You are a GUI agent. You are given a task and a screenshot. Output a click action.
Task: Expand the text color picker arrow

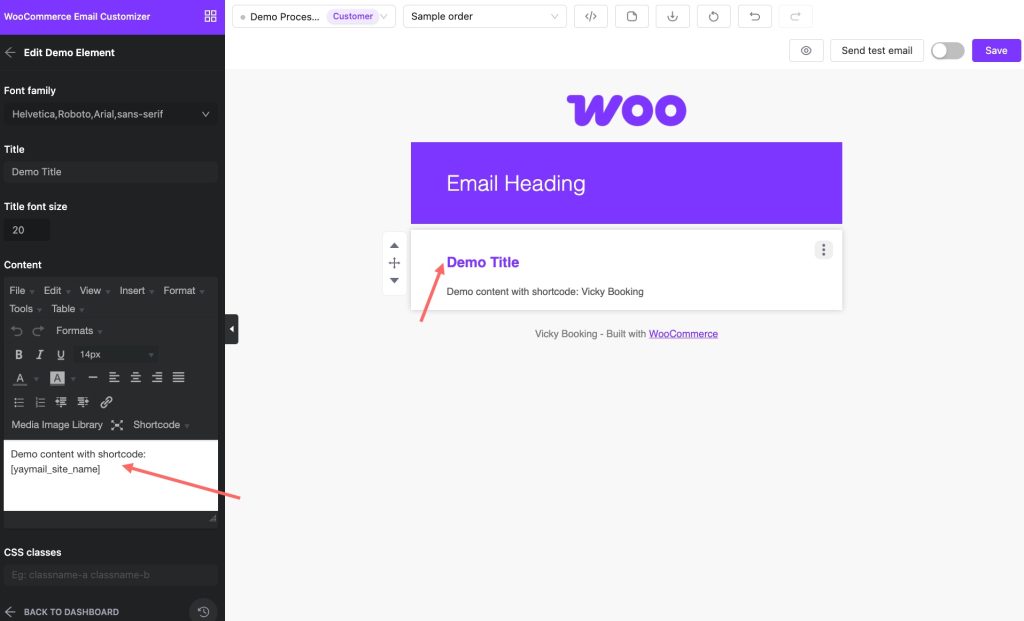coord(36,379)
